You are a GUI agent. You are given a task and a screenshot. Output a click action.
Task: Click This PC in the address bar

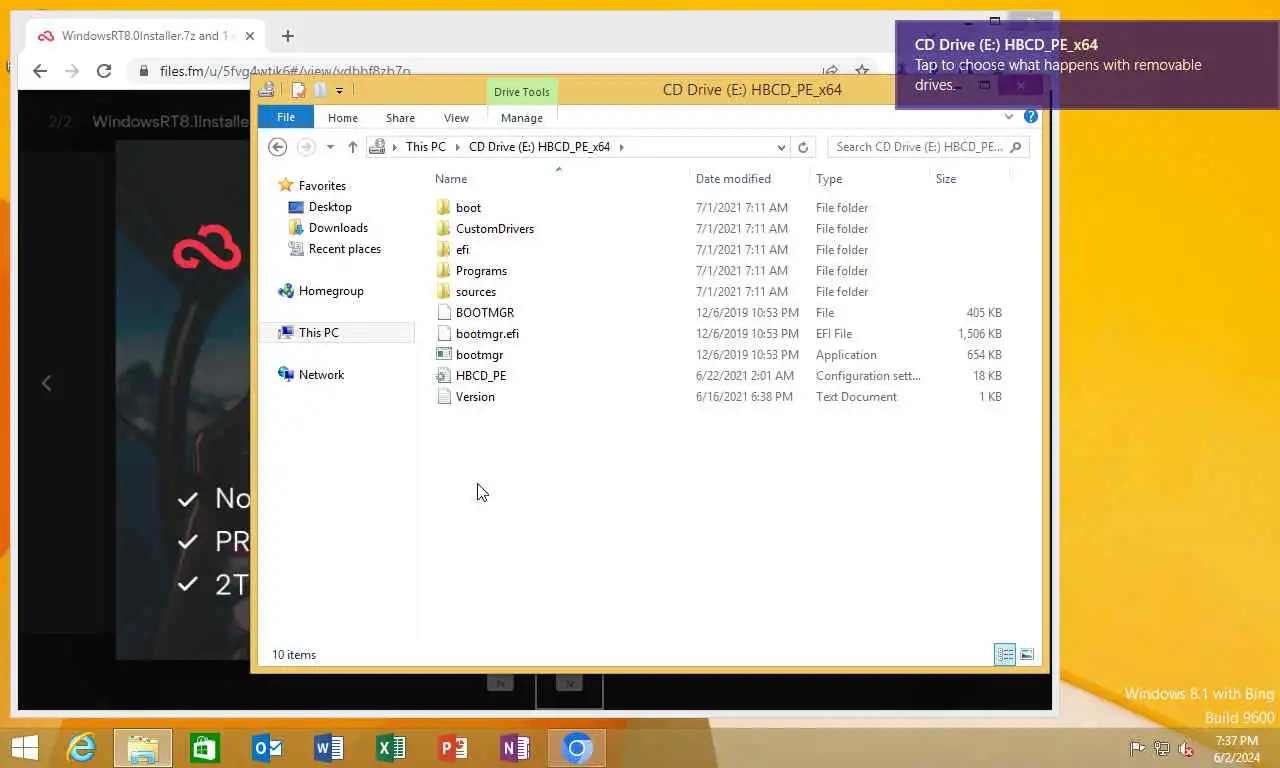pos(425,147)
